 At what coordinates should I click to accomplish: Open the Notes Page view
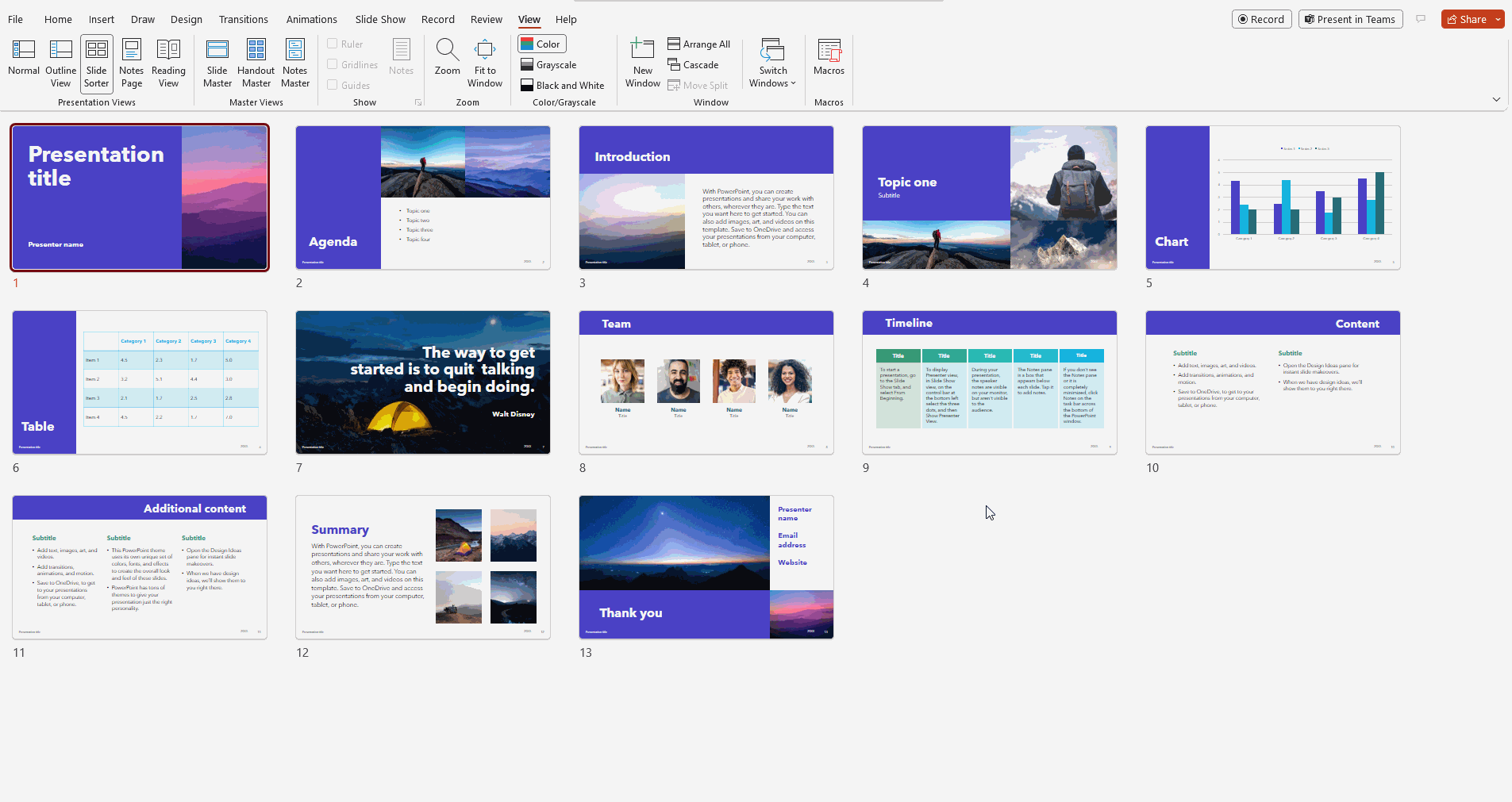pos(131,63)
